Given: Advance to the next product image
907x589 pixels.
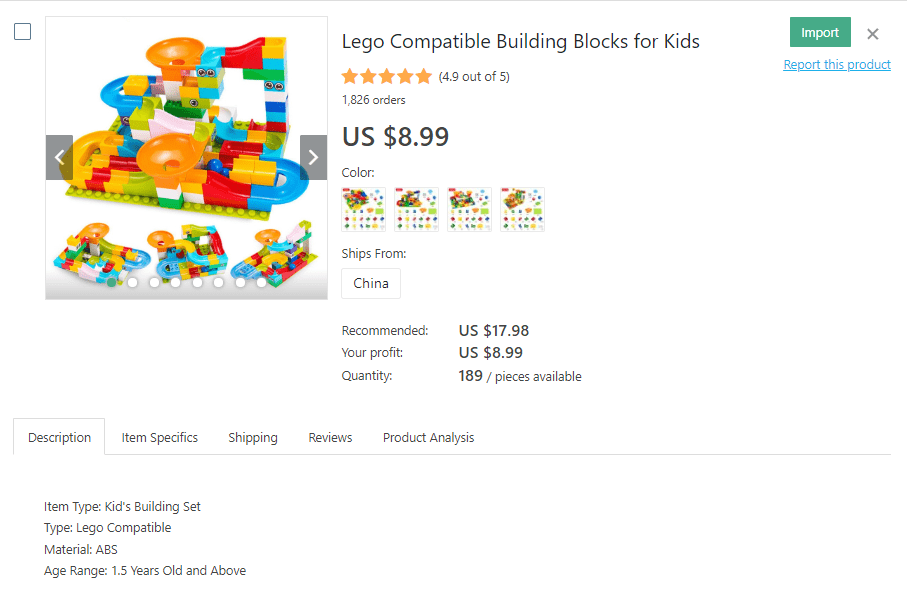Looking at the screenshot, I should [x=313, y=157].
